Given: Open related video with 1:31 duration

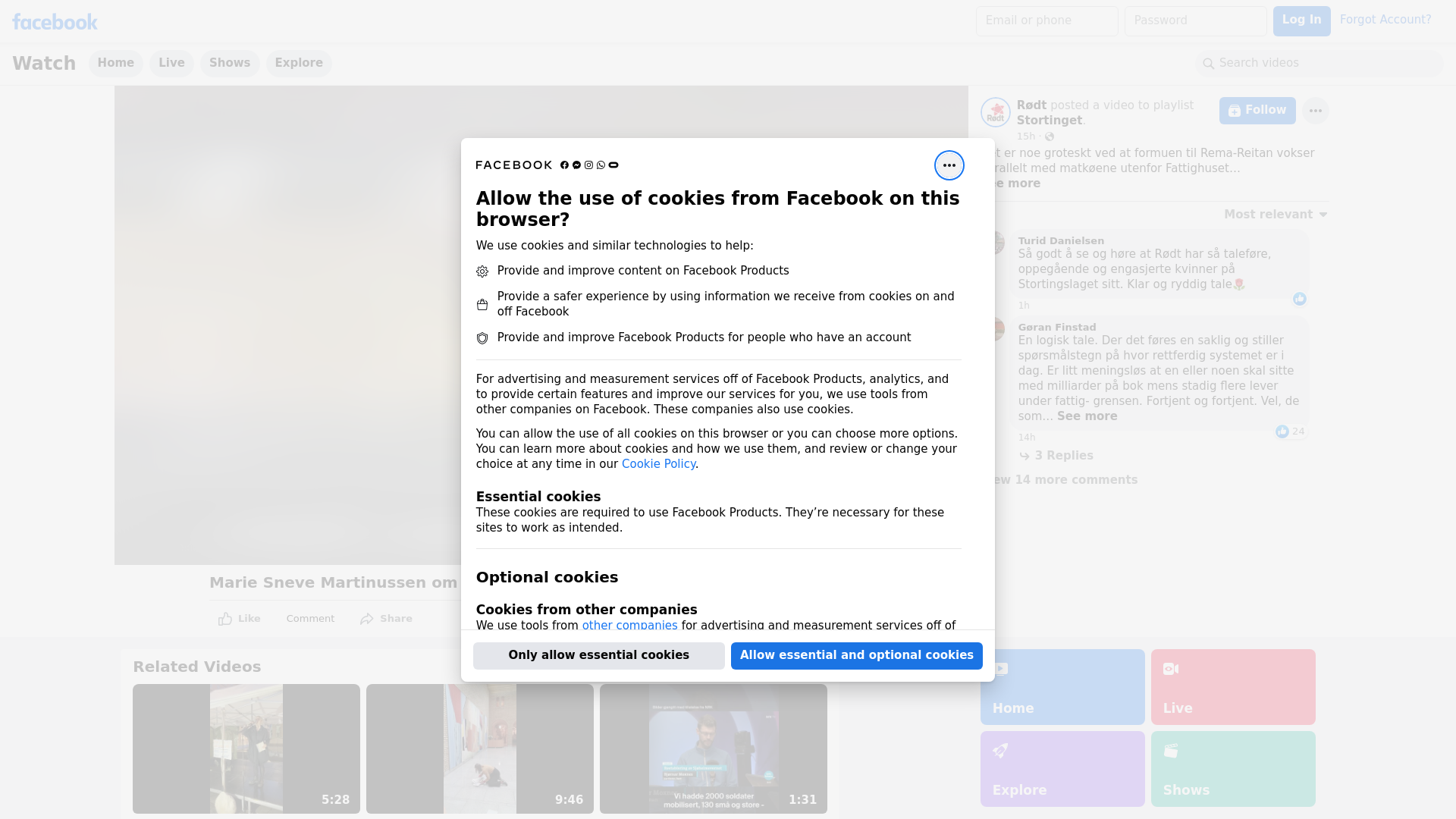Looking at the screenshot, I should point(714,749).
